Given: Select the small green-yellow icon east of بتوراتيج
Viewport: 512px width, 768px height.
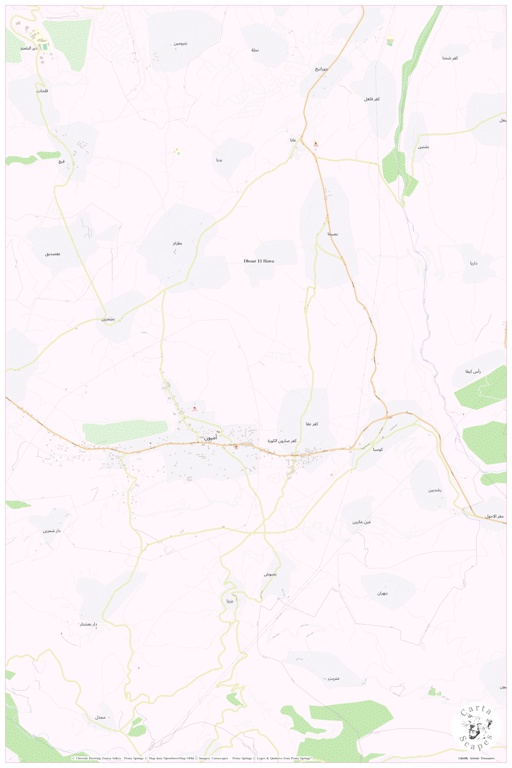Looking at the screenshot, I should pyautogui.click(x=390, y=42).
